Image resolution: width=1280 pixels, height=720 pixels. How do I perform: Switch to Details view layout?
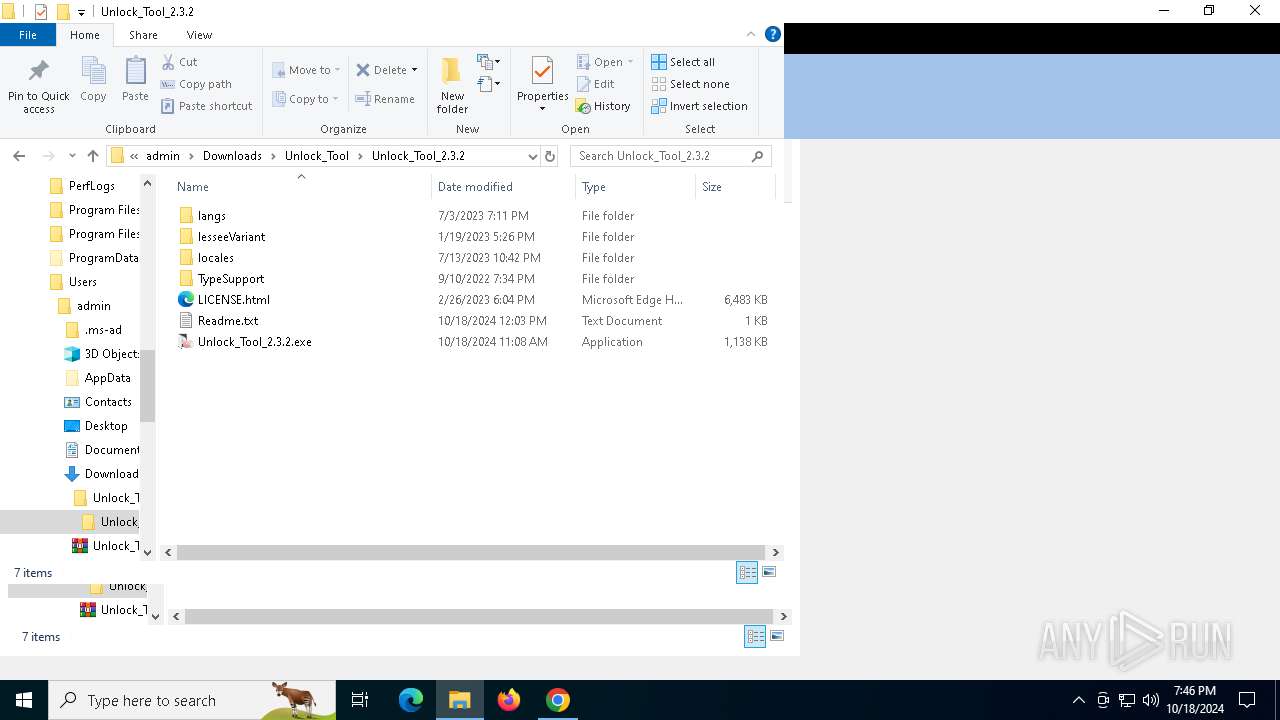747,572
